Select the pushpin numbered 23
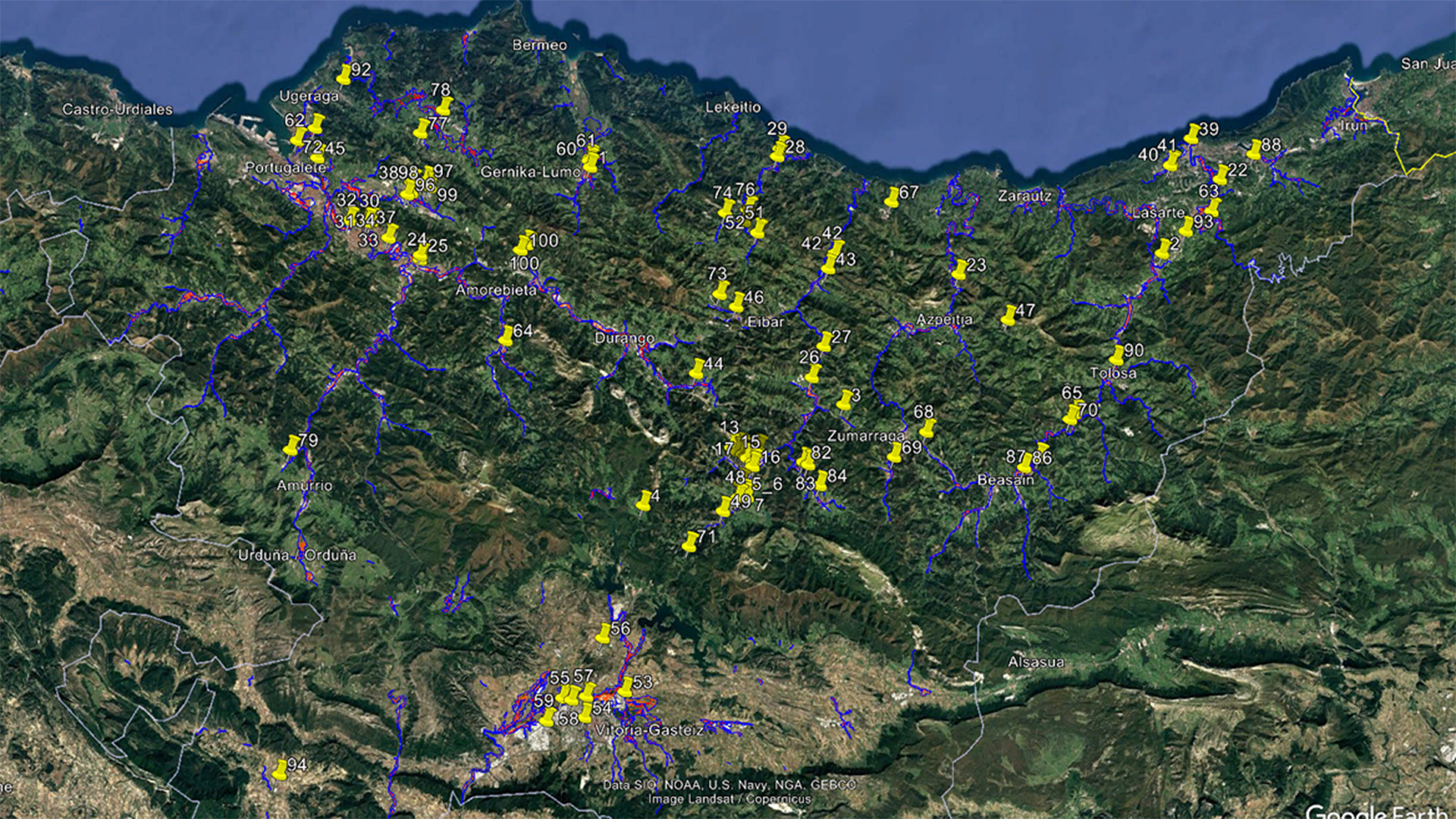Viewport: 1456px width, 819px height. (959, 269)
